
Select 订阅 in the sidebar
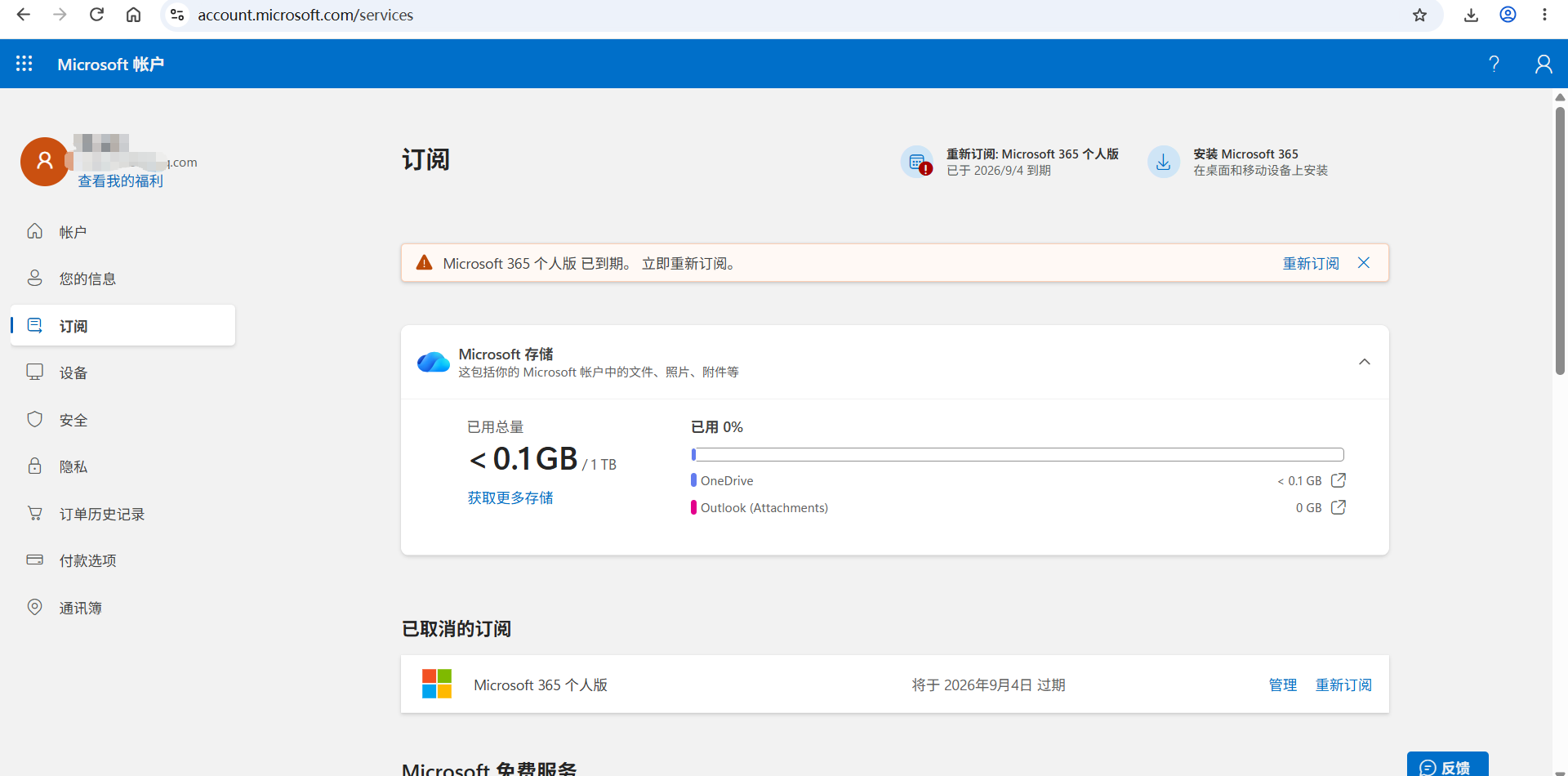pyautogui.click(x=122, y=325)
